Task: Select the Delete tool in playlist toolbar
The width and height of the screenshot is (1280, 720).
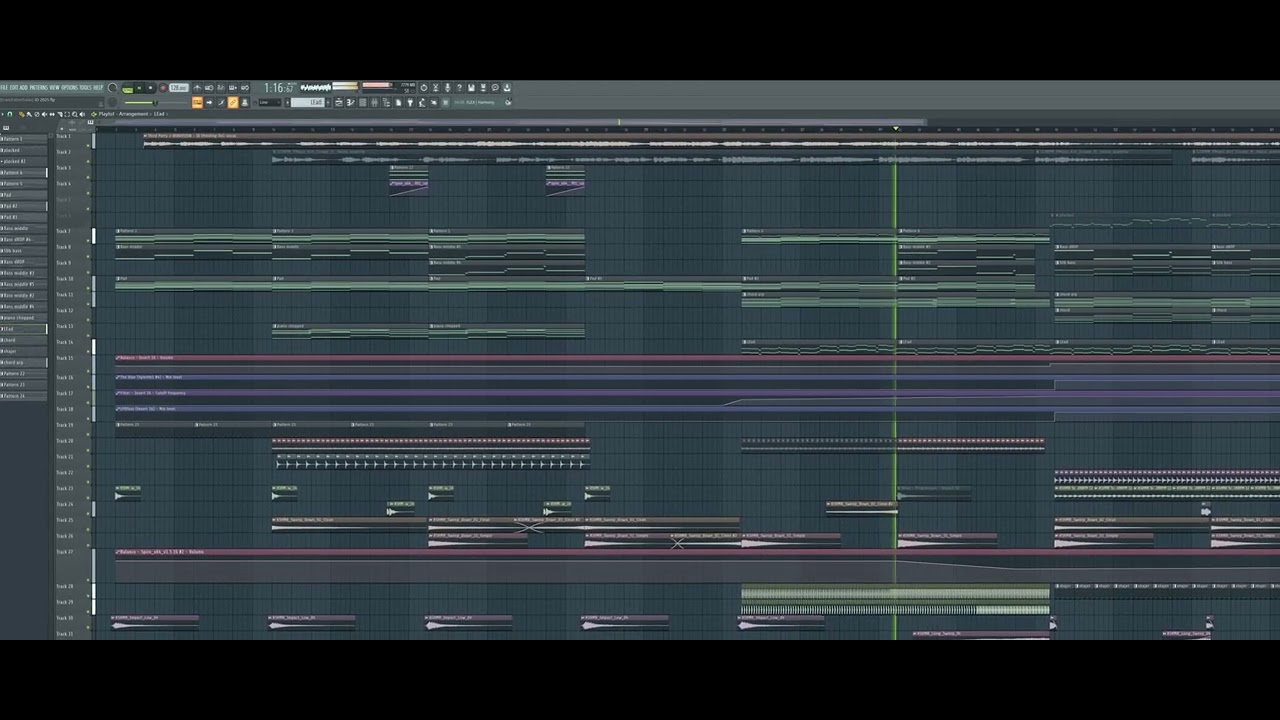Action: pyautogui.click(x=37, y=114)
